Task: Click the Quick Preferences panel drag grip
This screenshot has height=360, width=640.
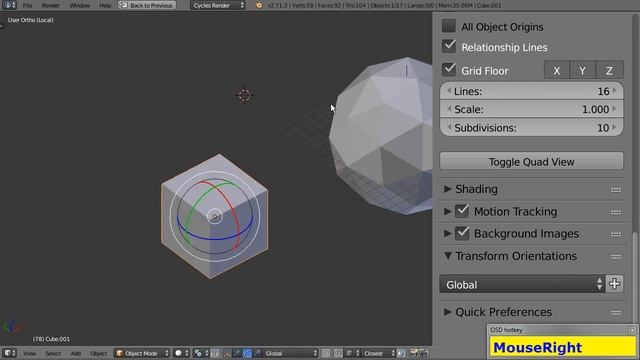Action: (x=616, y=313)
